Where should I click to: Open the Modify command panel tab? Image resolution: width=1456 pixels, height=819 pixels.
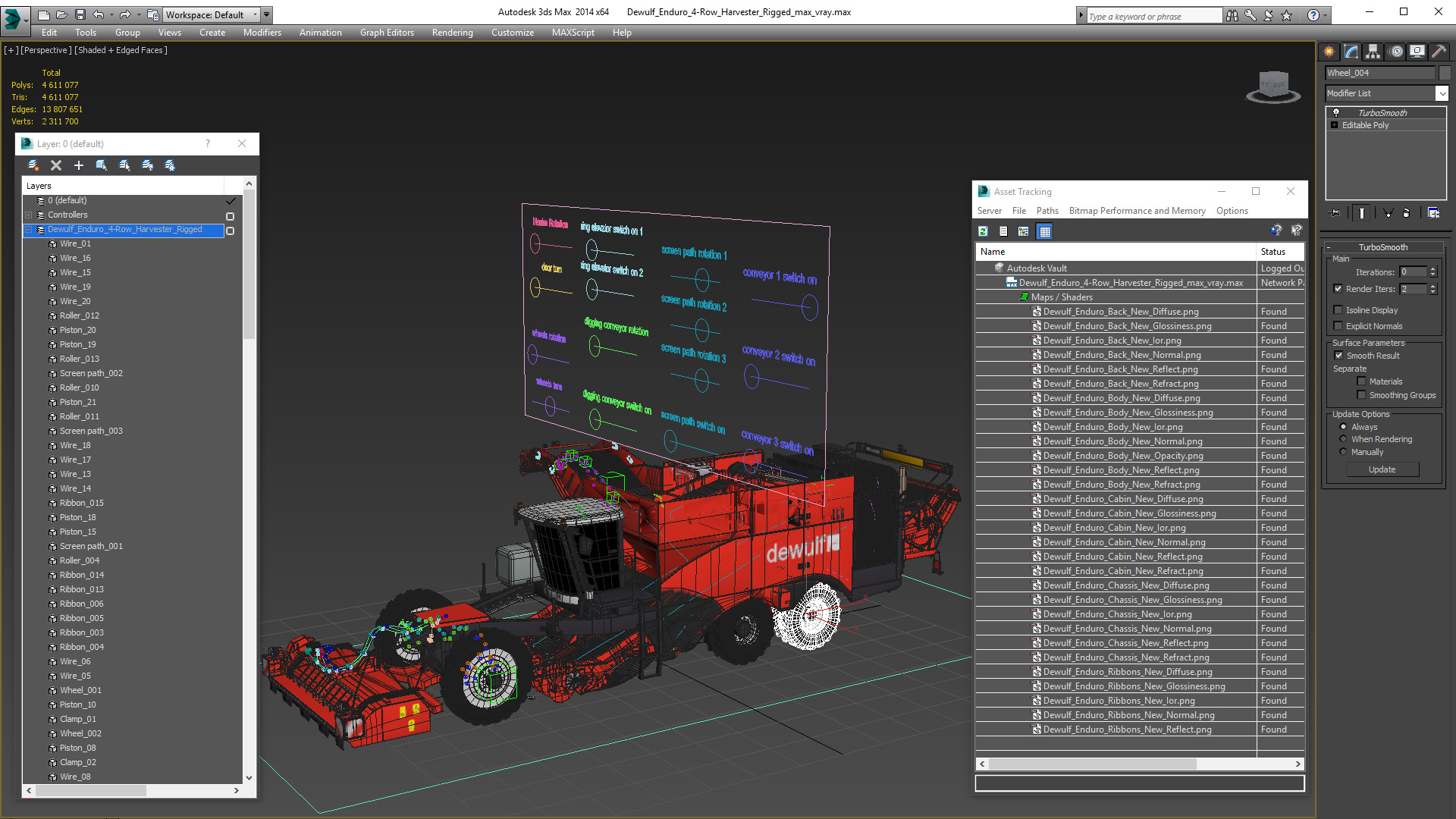coord(1351,52)
